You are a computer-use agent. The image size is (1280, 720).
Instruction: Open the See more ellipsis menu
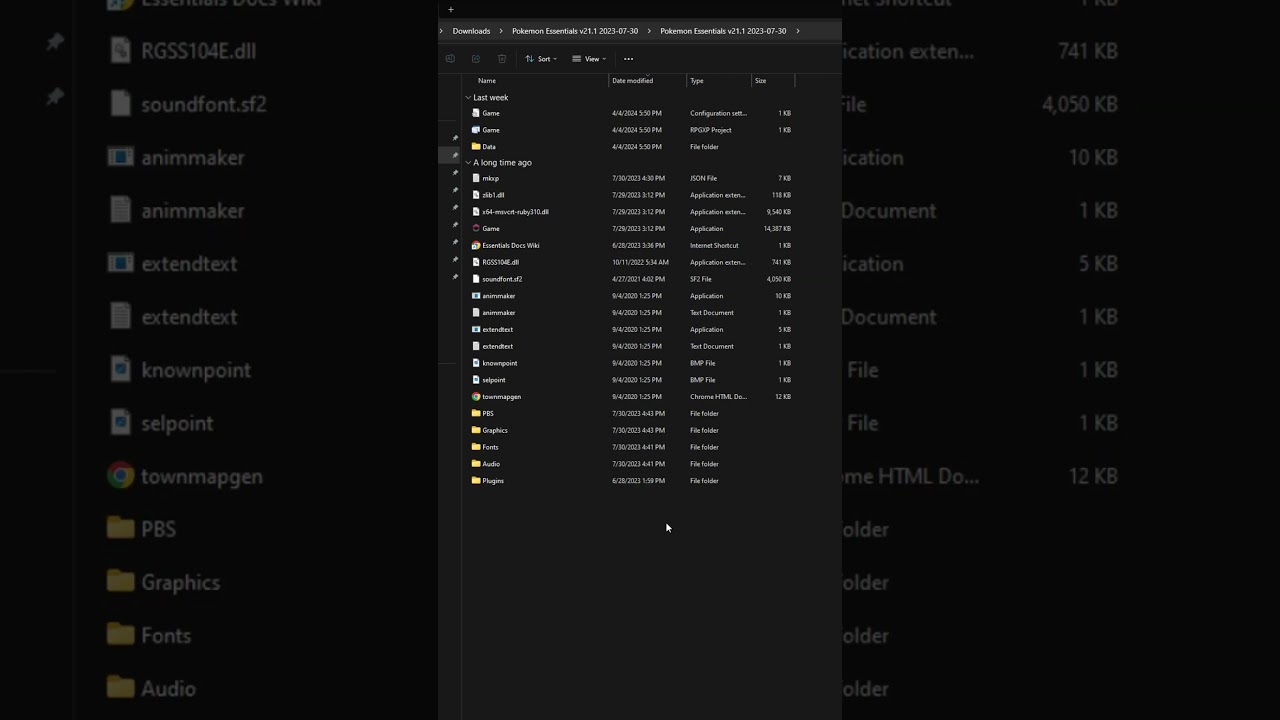click(x=628, y=59)
